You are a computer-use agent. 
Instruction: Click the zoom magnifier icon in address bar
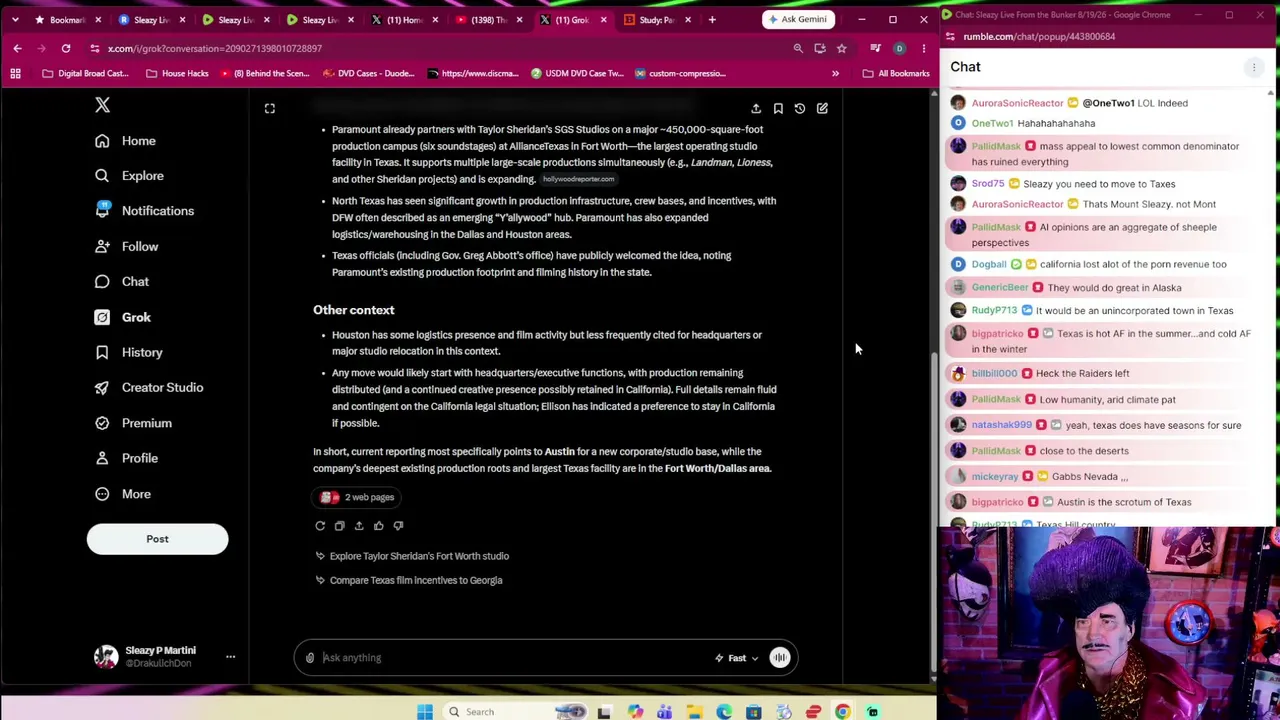798,48
